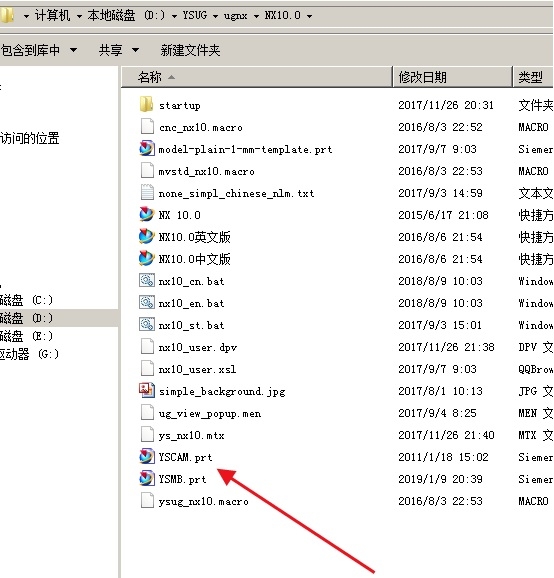Image resolution: width=554 pixels, height=578 pixels.
Task: Go to 计算机 in address breadcrumb
Action: 52,15
